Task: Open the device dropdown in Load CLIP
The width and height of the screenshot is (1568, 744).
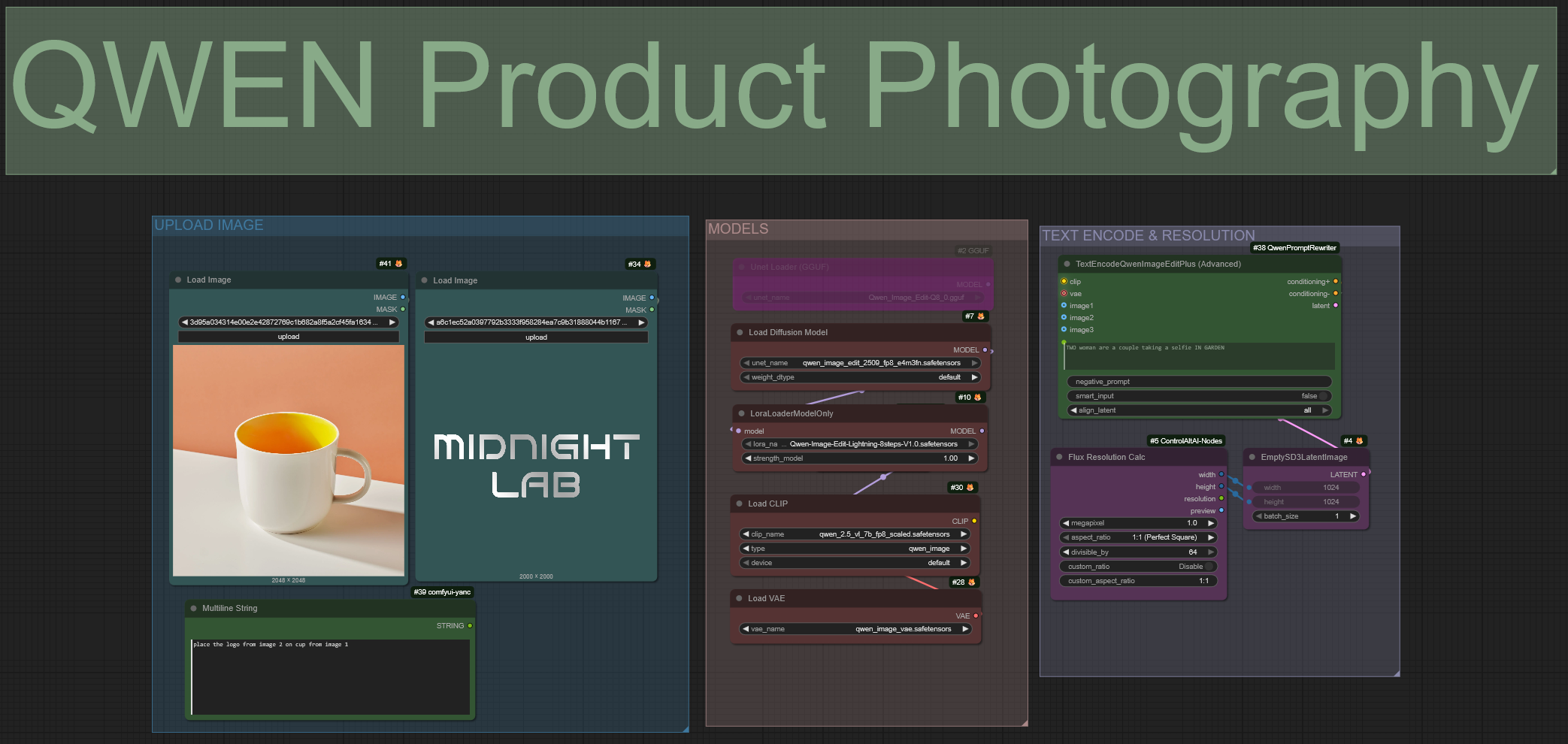Action: [855, 563]
